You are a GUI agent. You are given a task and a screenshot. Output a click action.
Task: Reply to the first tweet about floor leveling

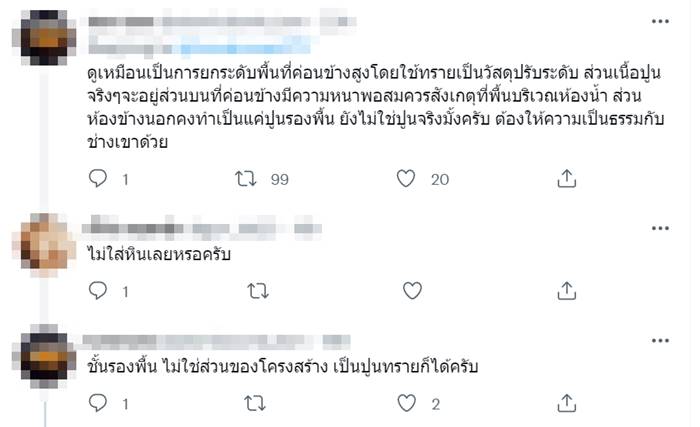click(x=98, y=178)
